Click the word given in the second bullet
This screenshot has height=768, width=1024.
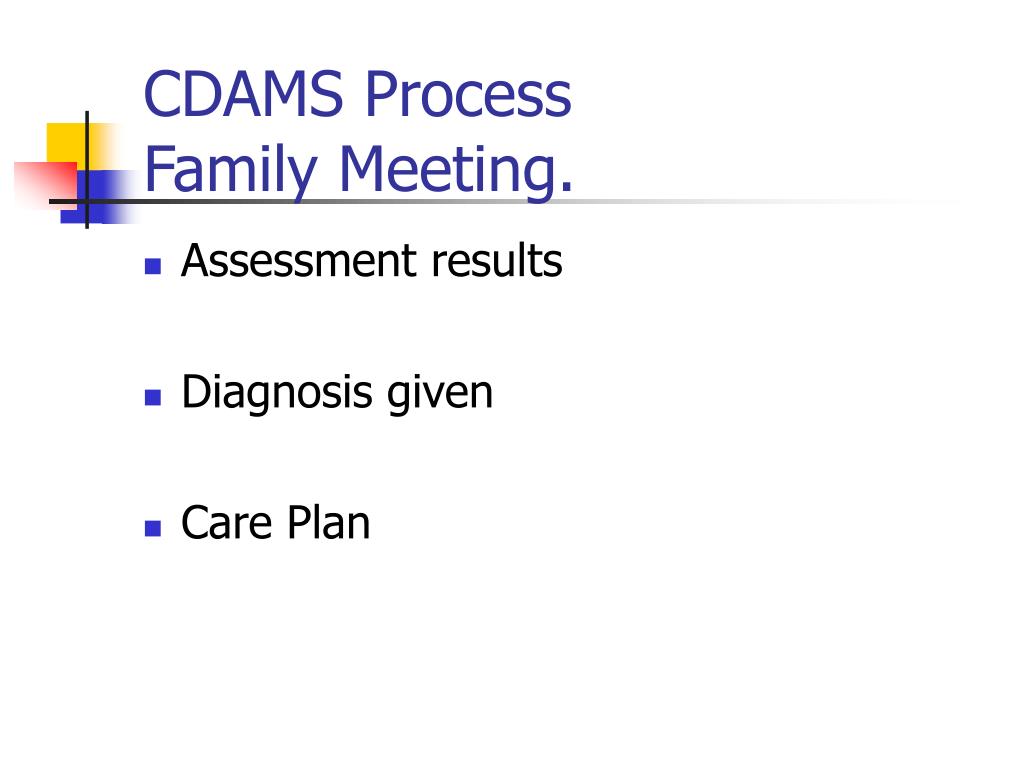(440, 393)
